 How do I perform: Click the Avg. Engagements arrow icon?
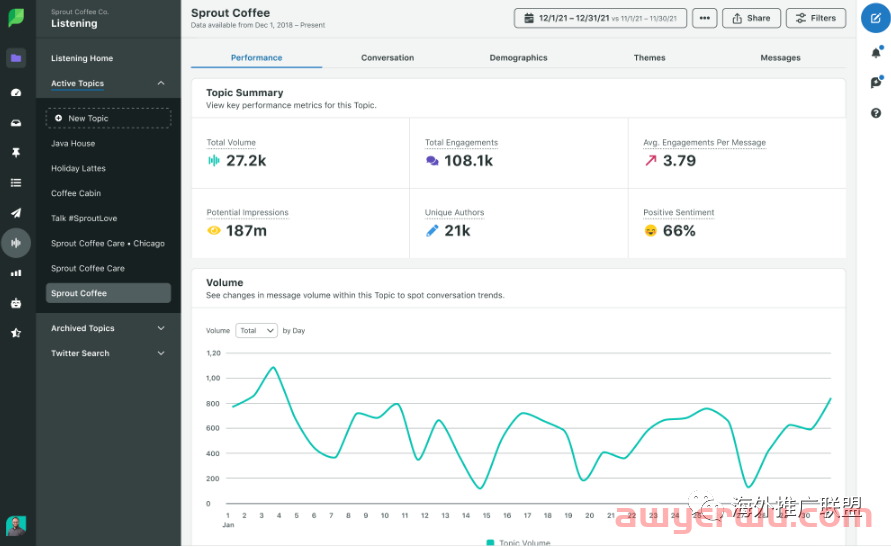(x=651, y=161)
